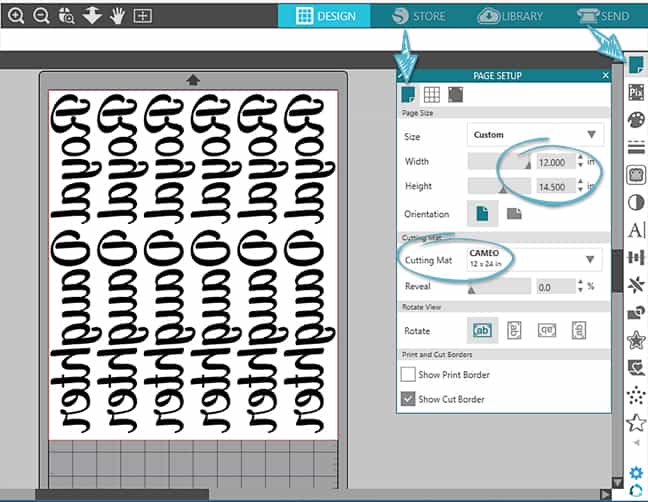Open the grid settings tab icon

tap(433, 95)
